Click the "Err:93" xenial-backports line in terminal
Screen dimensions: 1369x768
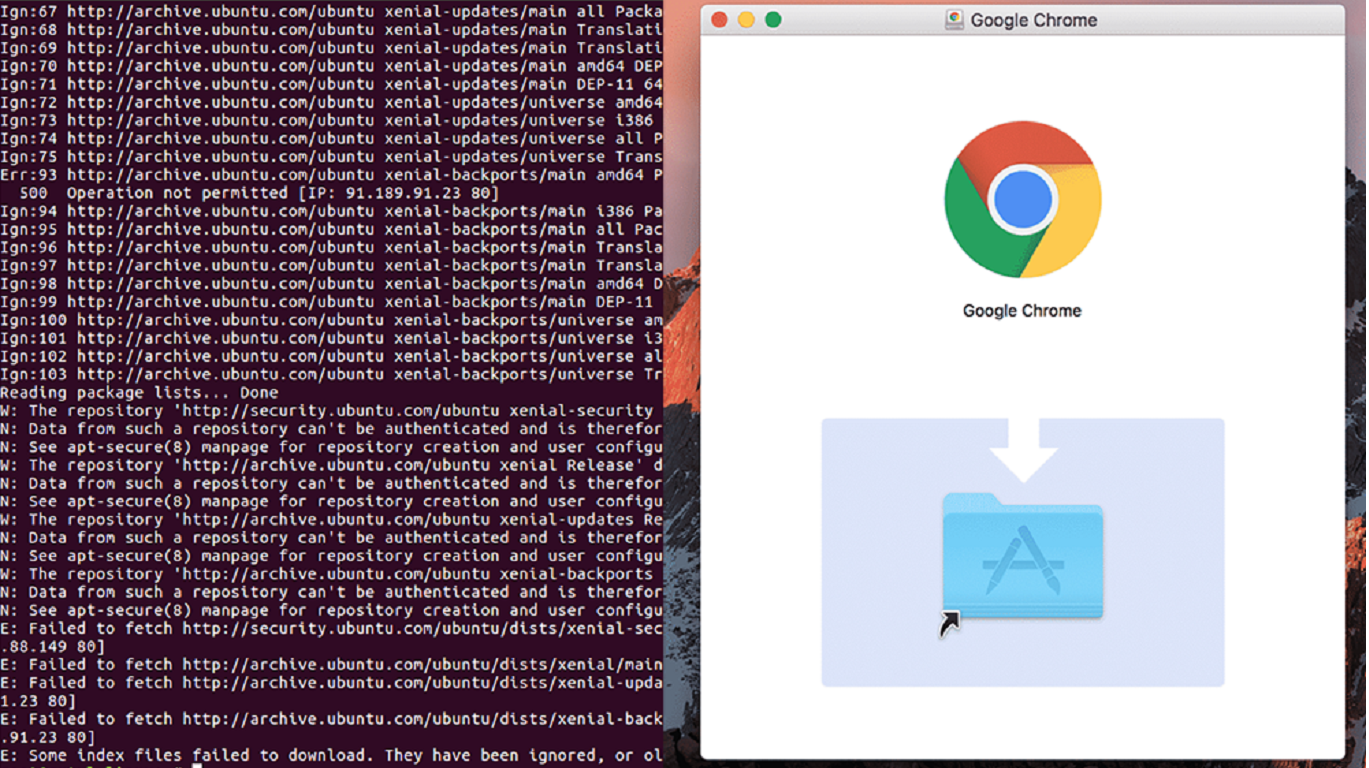(331, 175)
